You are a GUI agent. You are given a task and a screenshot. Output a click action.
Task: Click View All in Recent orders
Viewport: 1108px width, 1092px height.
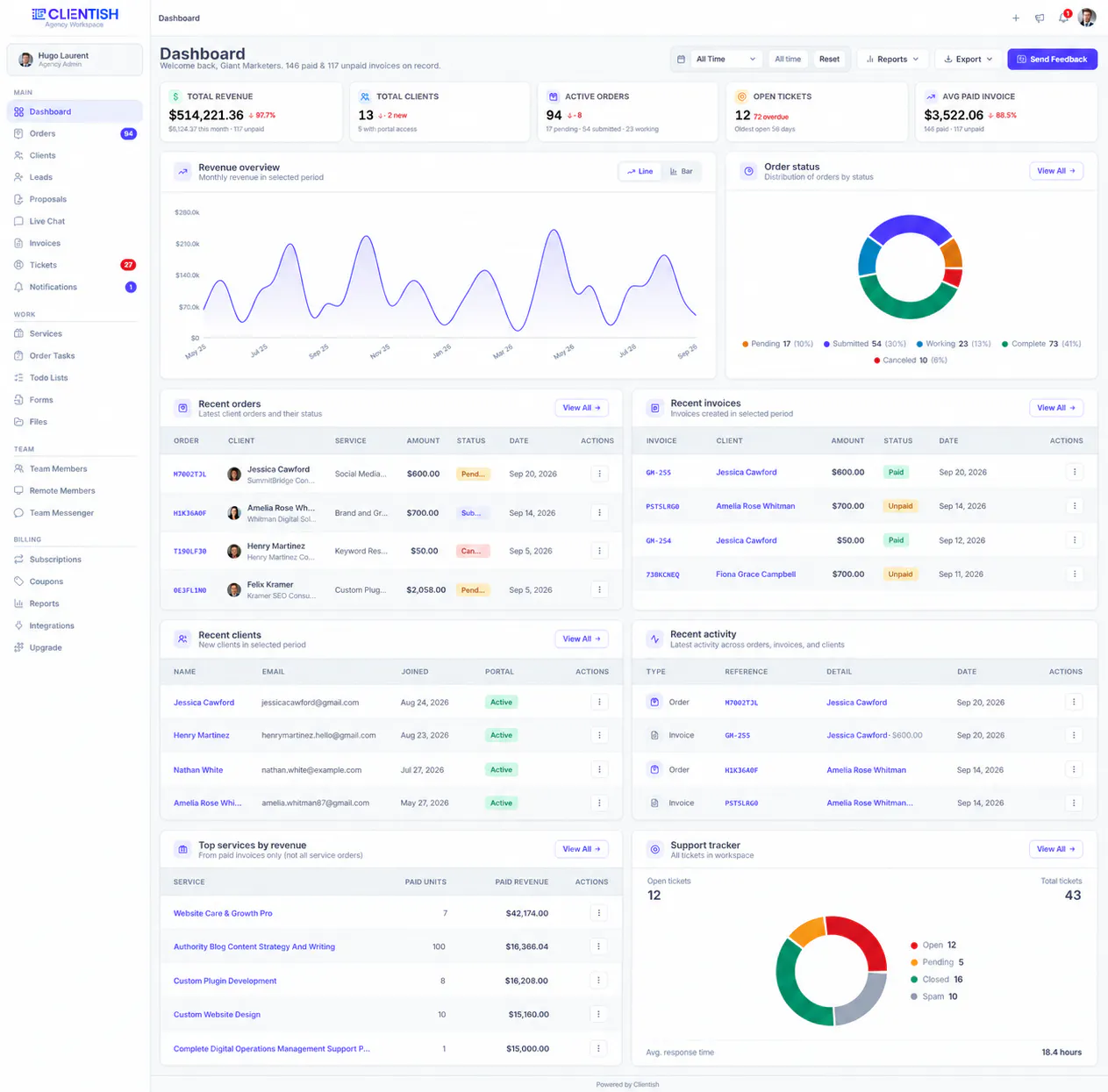pyautogui.click(x=582, y=408)
